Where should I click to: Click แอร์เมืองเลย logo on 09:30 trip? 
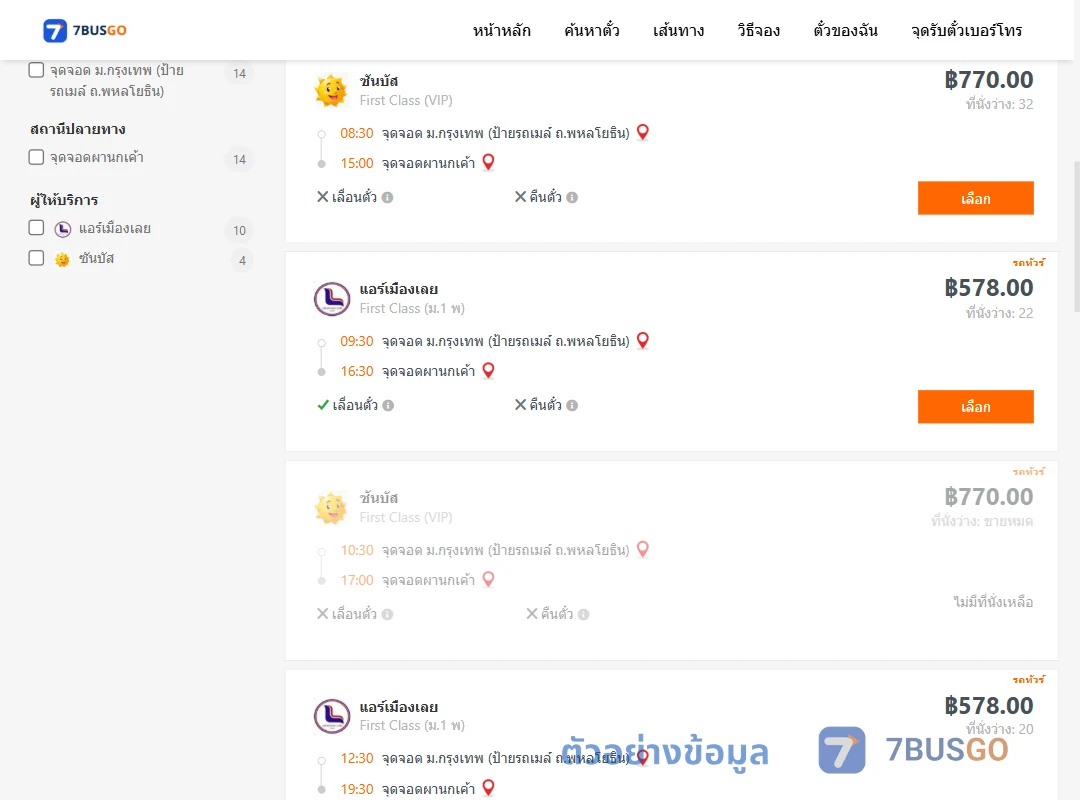(332, 299)
